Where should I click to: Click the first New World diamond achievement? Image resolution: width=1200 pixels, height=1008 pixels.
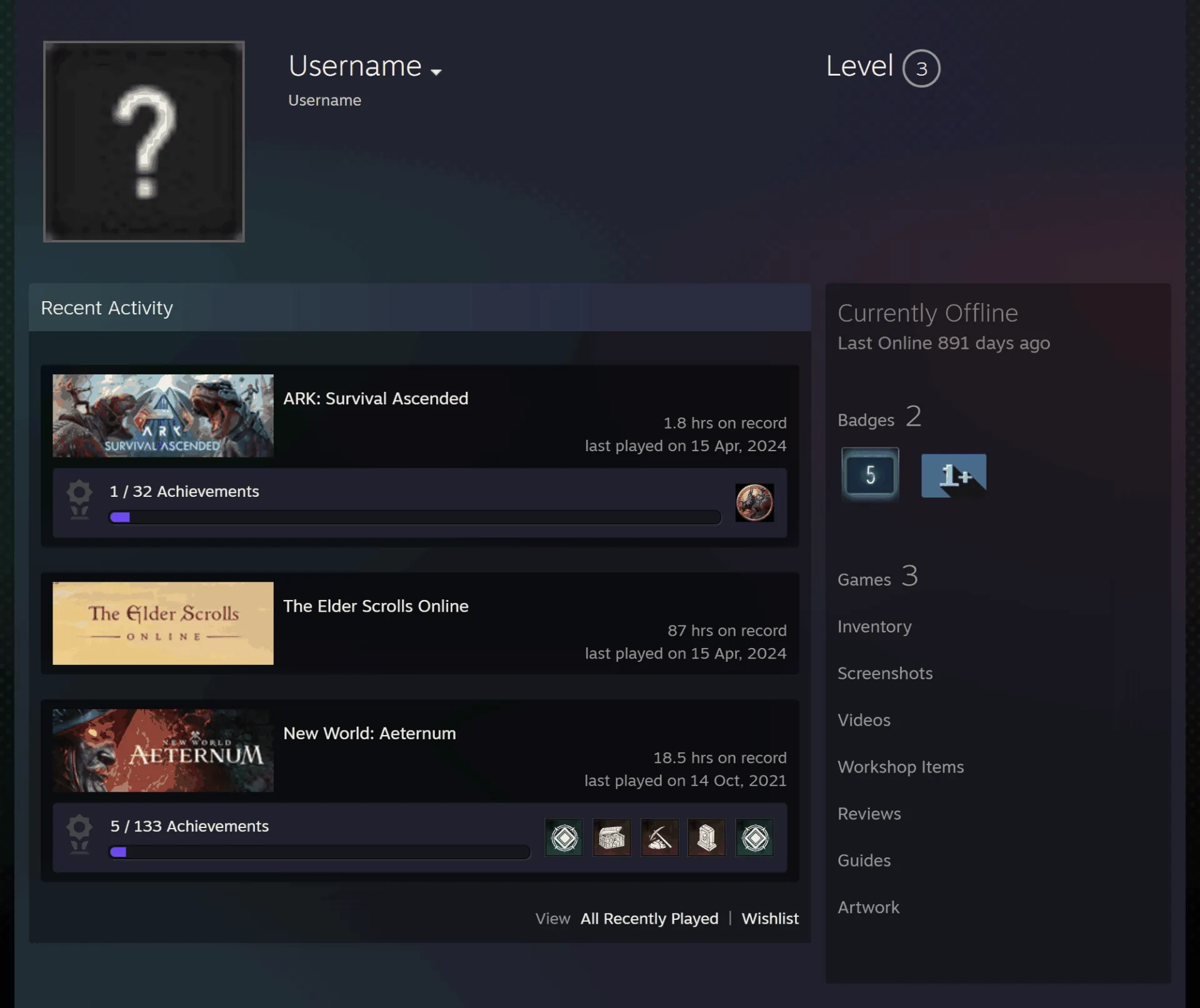pos(564,837)
